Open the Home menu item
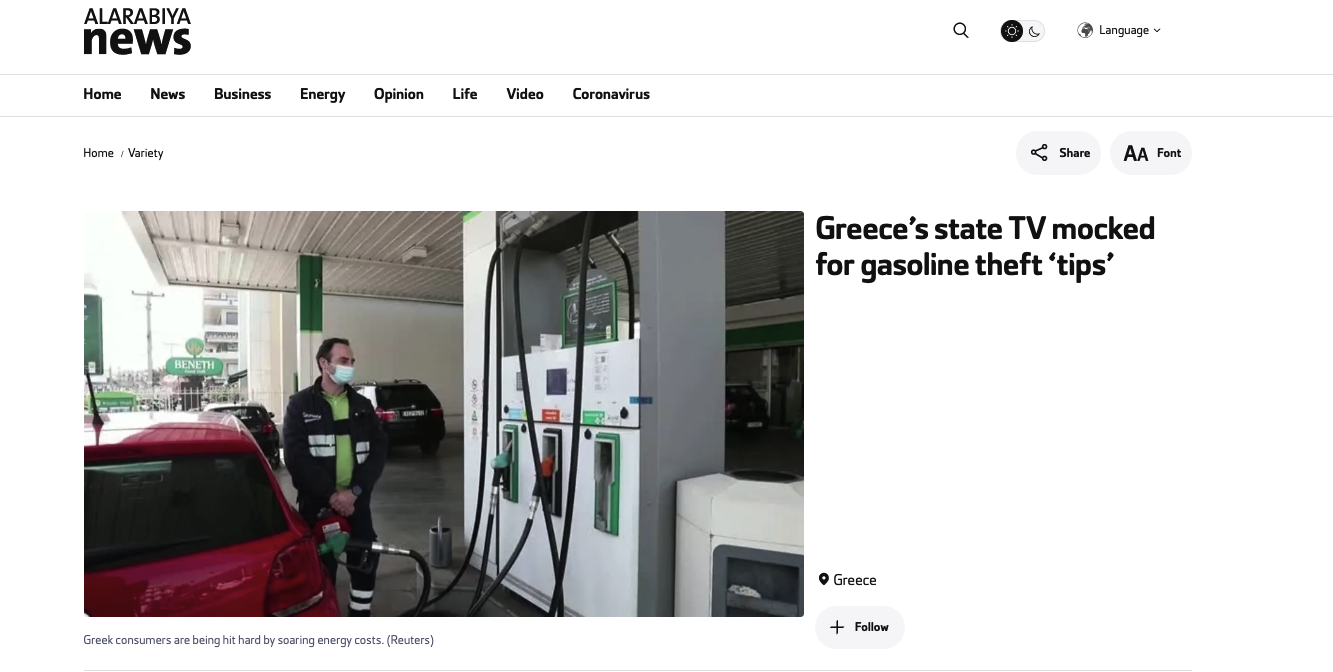This screenshot has width=1333, height=672. (102, 94)
